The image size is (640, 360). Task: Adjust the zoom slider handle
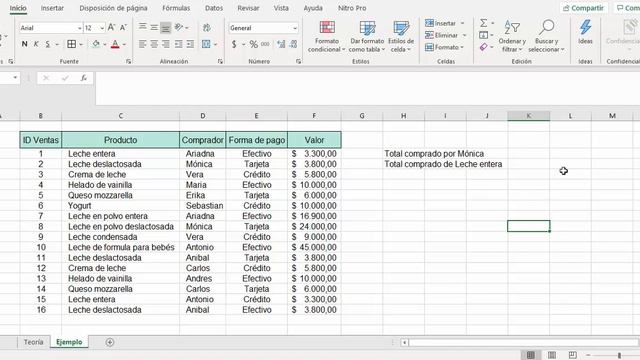(x=619, y=355)
